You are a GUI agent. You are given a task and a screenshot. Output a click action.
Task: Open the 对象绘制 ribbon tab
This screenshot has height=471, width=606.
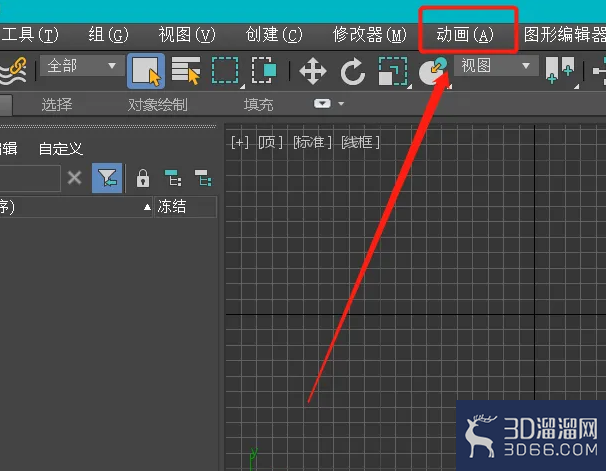pos(158,105)
